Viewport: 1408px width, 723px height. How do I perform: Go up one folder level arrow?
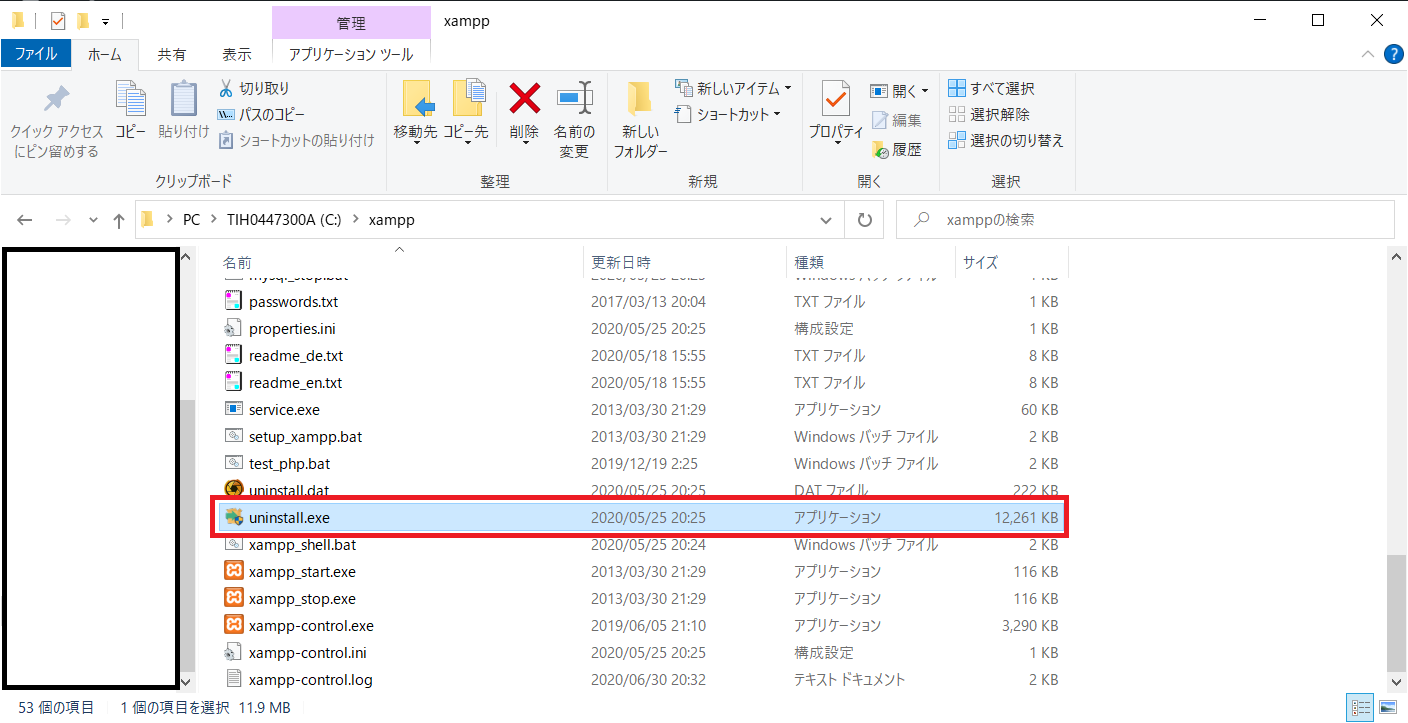[119, 220]
